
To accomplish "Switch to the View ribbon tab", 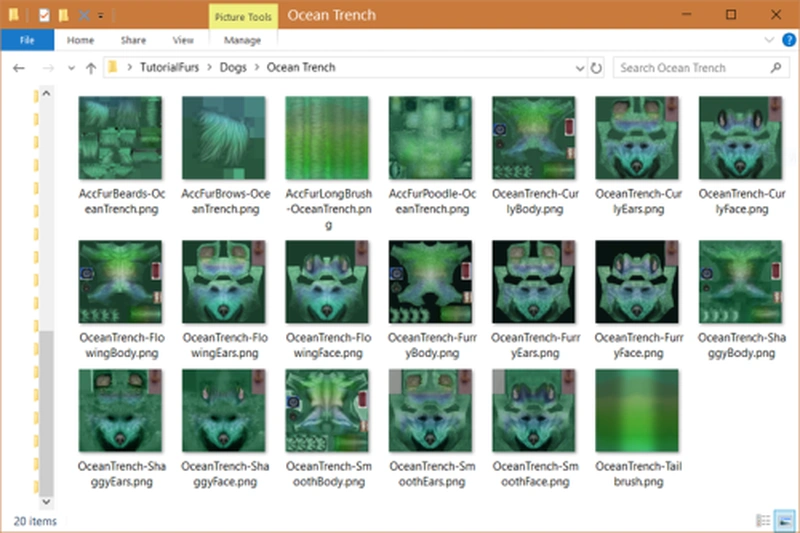I will click(183, 40).
